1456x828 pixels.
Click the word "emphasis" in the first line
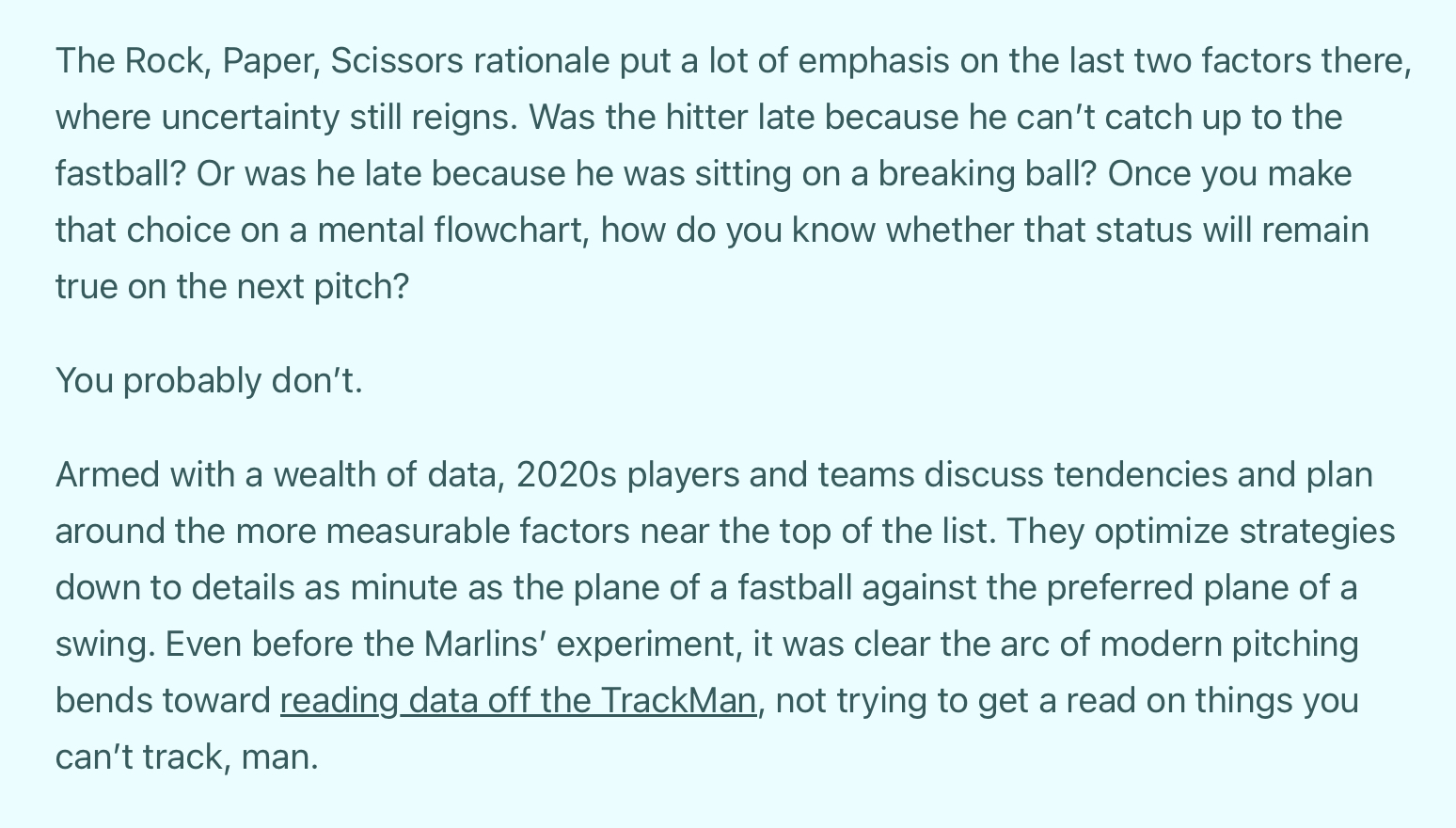[x=873, y=61]
